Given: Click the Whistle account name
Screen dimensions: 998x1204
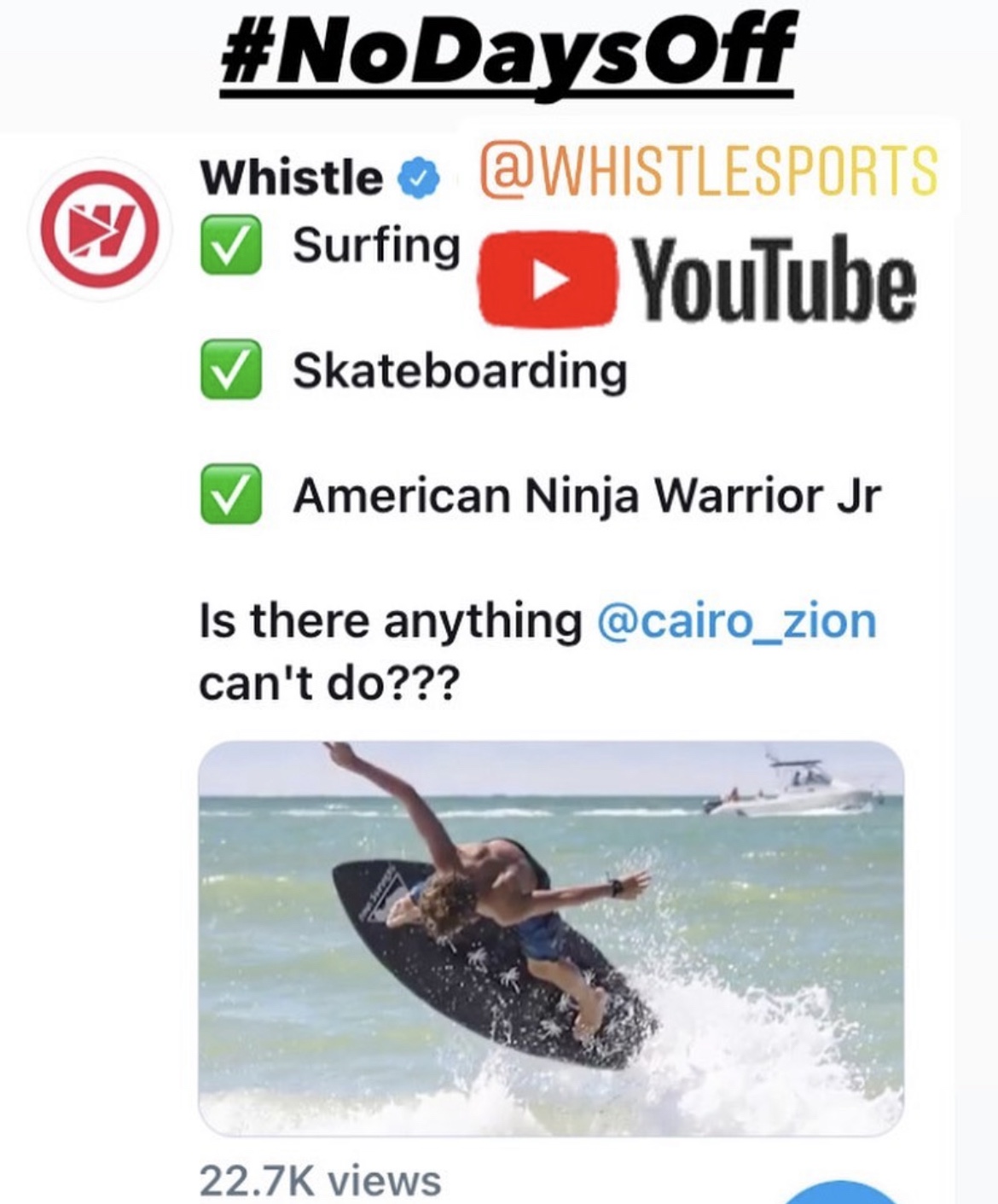Looking at the screenshot, I should (291, 177).
